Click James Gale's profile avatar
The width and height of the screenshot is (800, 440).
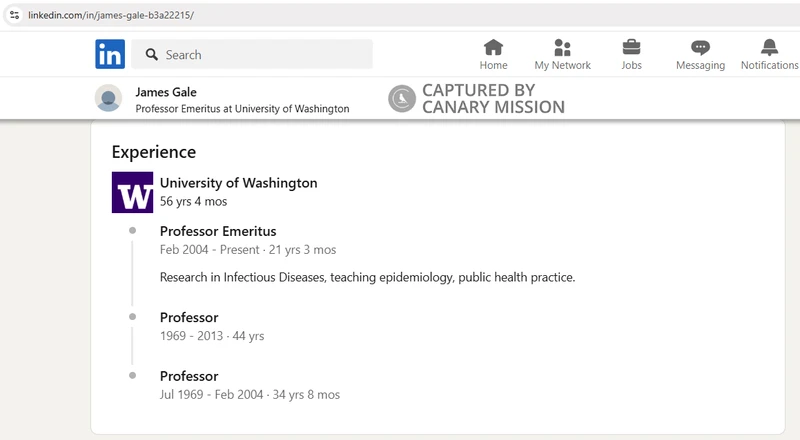[108, 98]
